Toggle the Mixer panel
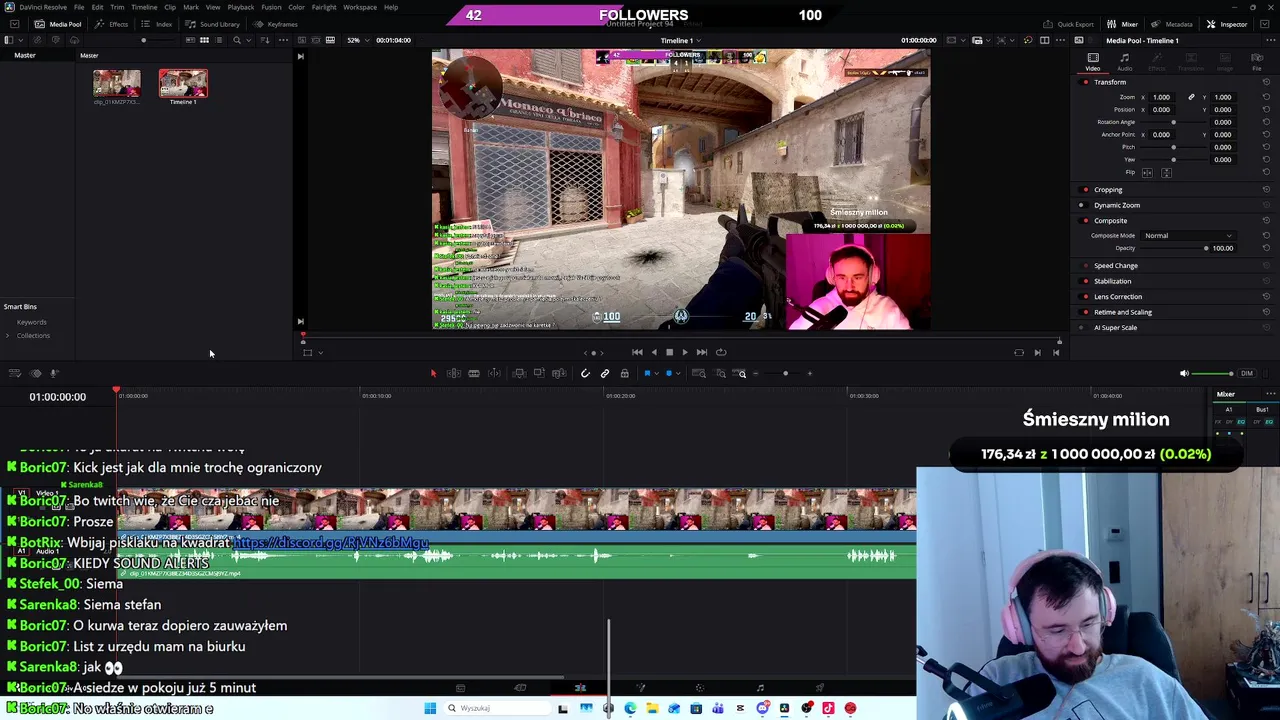The width and height of the screenshot is (1280, 720). [x=1122, y=24]
